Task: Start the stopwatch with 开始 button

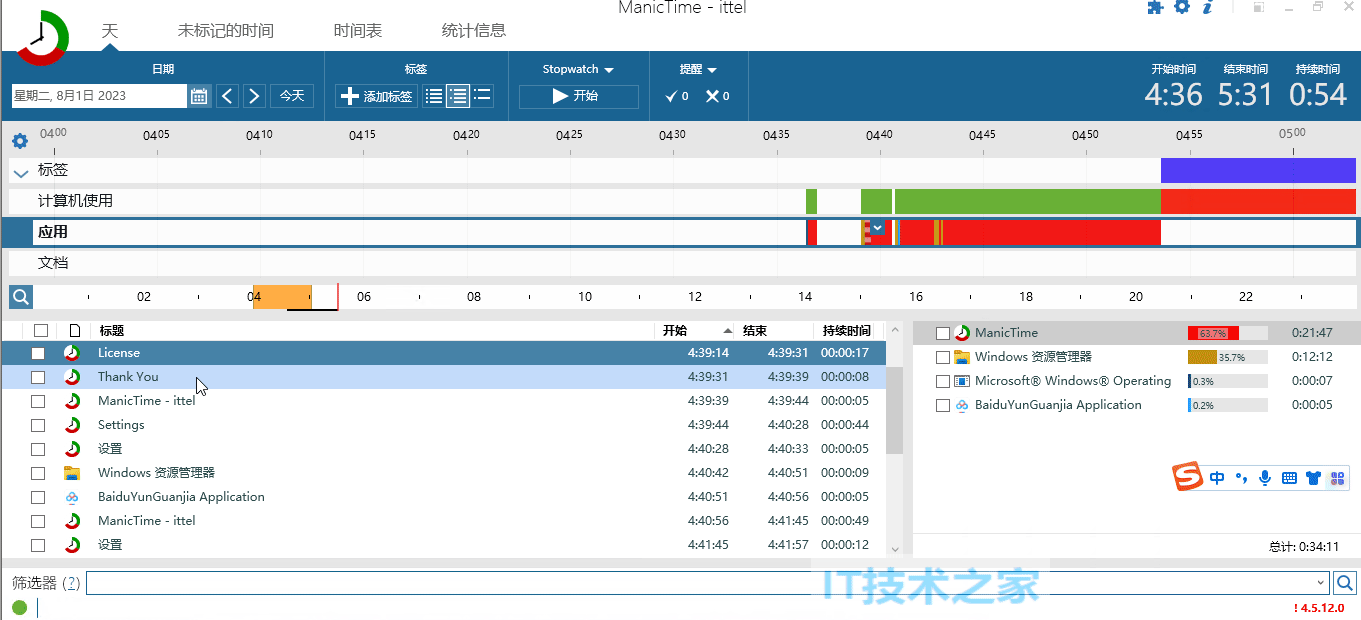Action: pyautogui.click(x=578, y=96)
